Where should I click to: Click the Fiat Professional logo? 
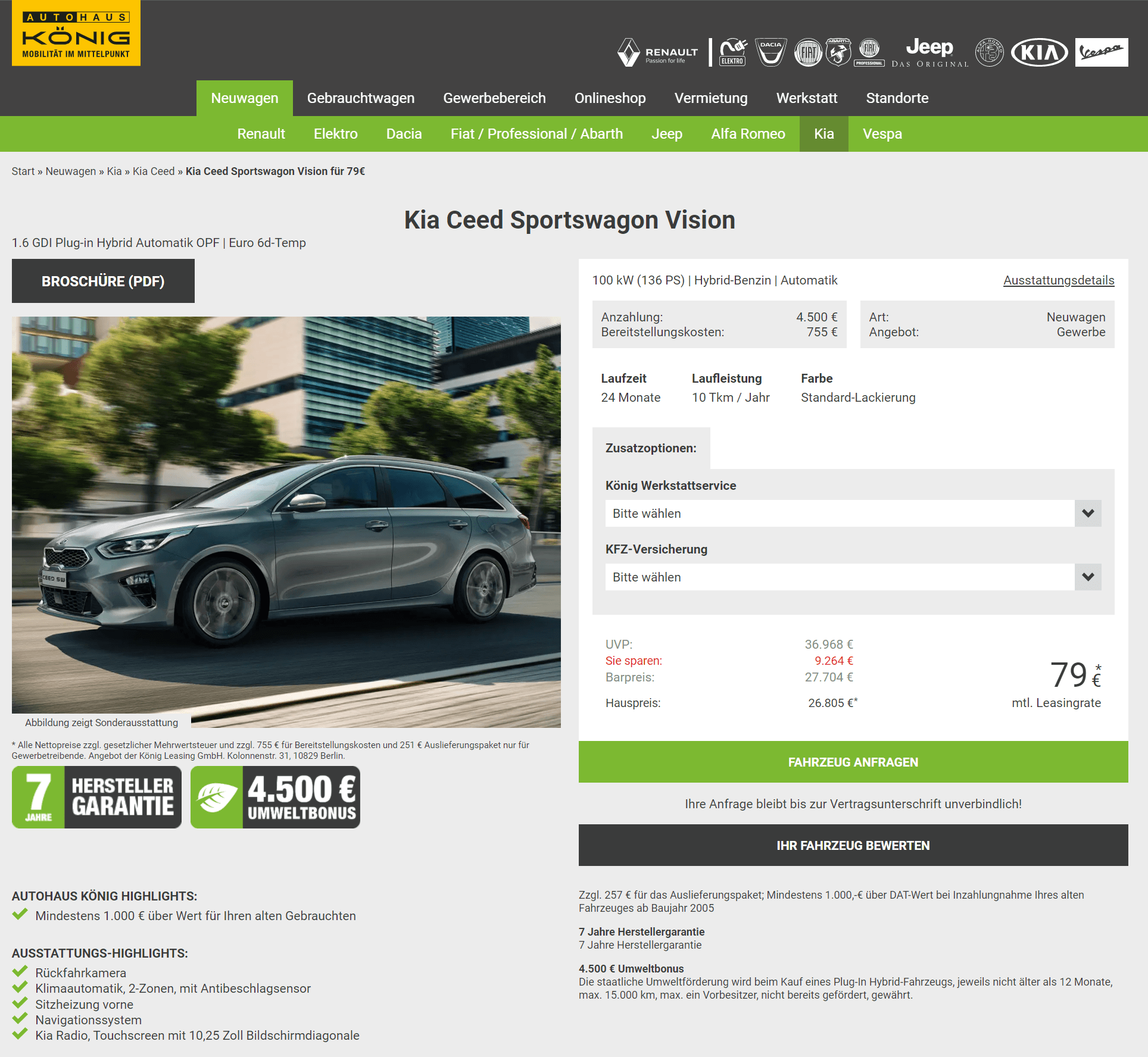869,52
